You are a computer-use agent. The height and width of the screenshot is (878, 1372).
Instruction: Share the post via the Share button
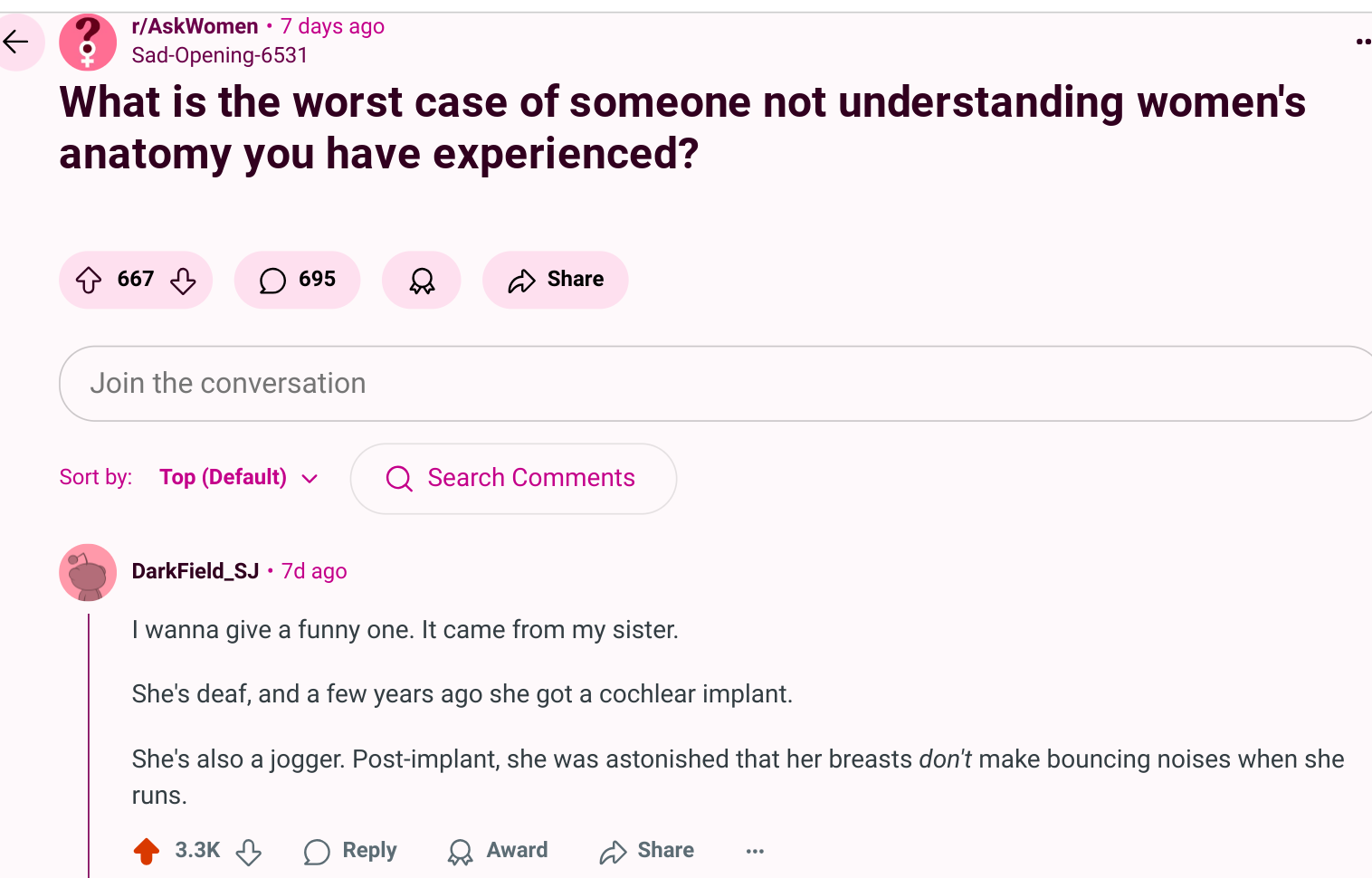click(555, 280)
